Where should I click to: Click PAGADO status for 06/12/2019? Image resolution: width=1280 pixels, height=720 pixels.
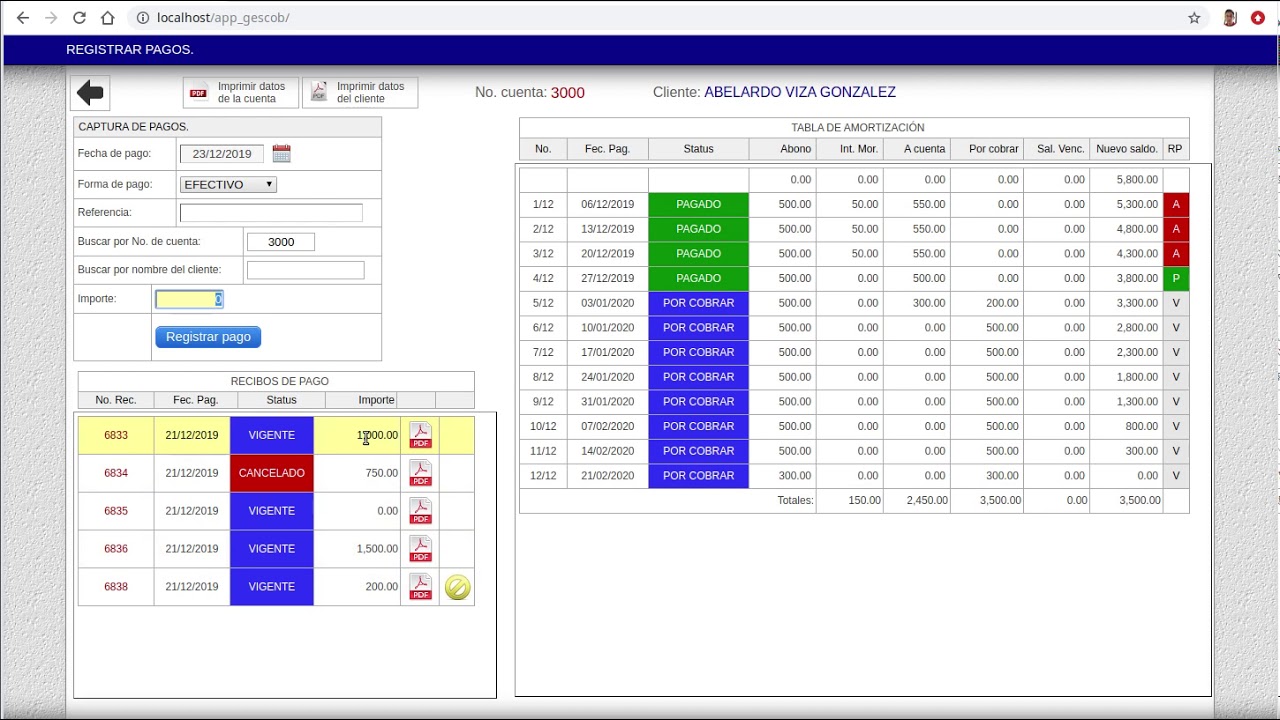click(x=698, y=204)
